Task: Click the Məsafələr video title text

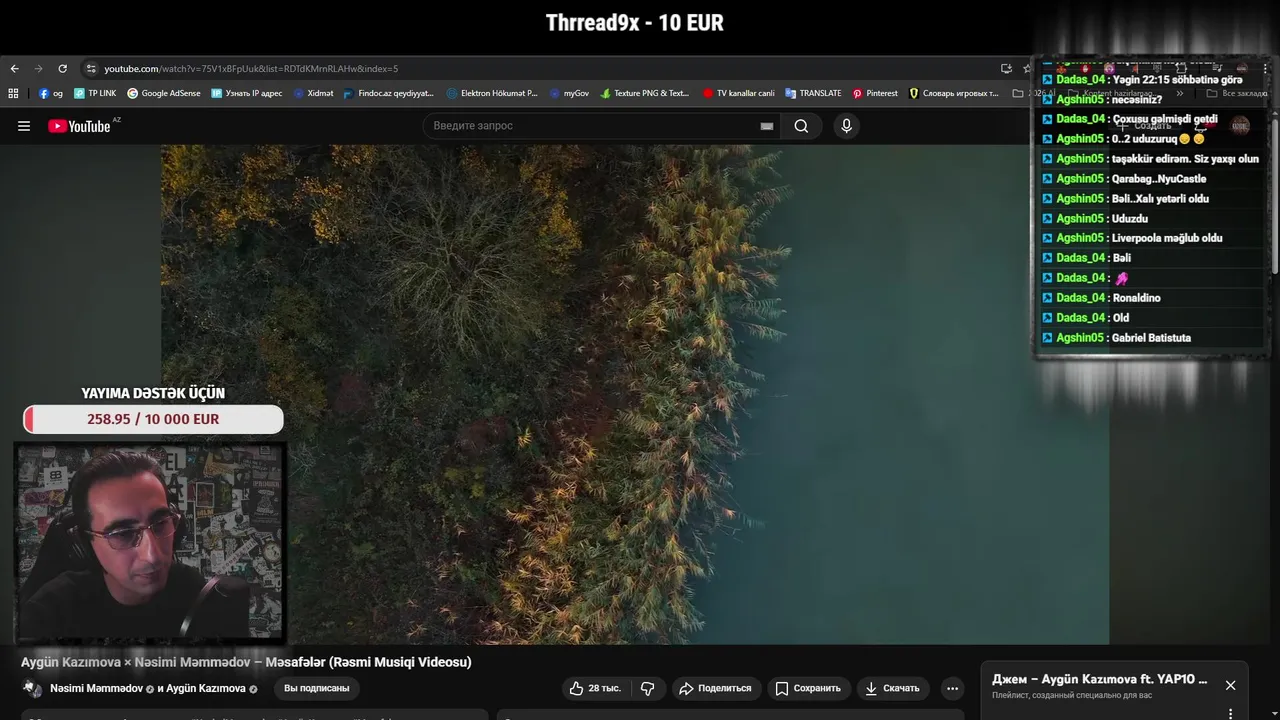Action: [246, 662]
